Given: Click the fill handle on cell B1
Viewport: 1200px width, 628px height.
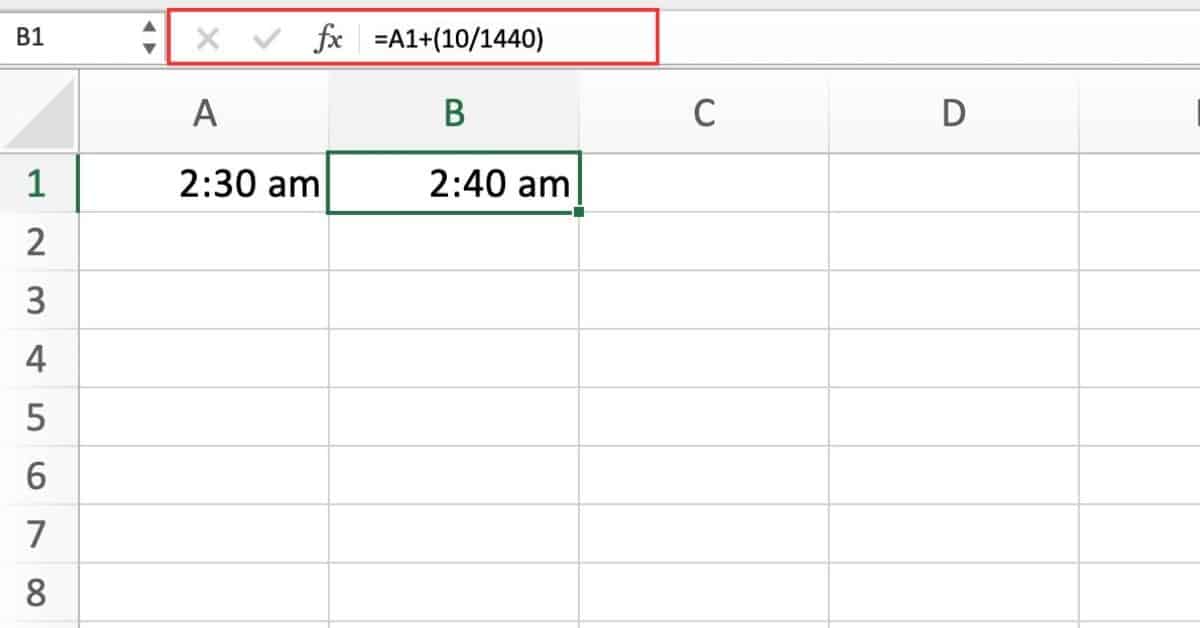Looking at the screenshot, I should pyautogui.click(x=579, y=212).
